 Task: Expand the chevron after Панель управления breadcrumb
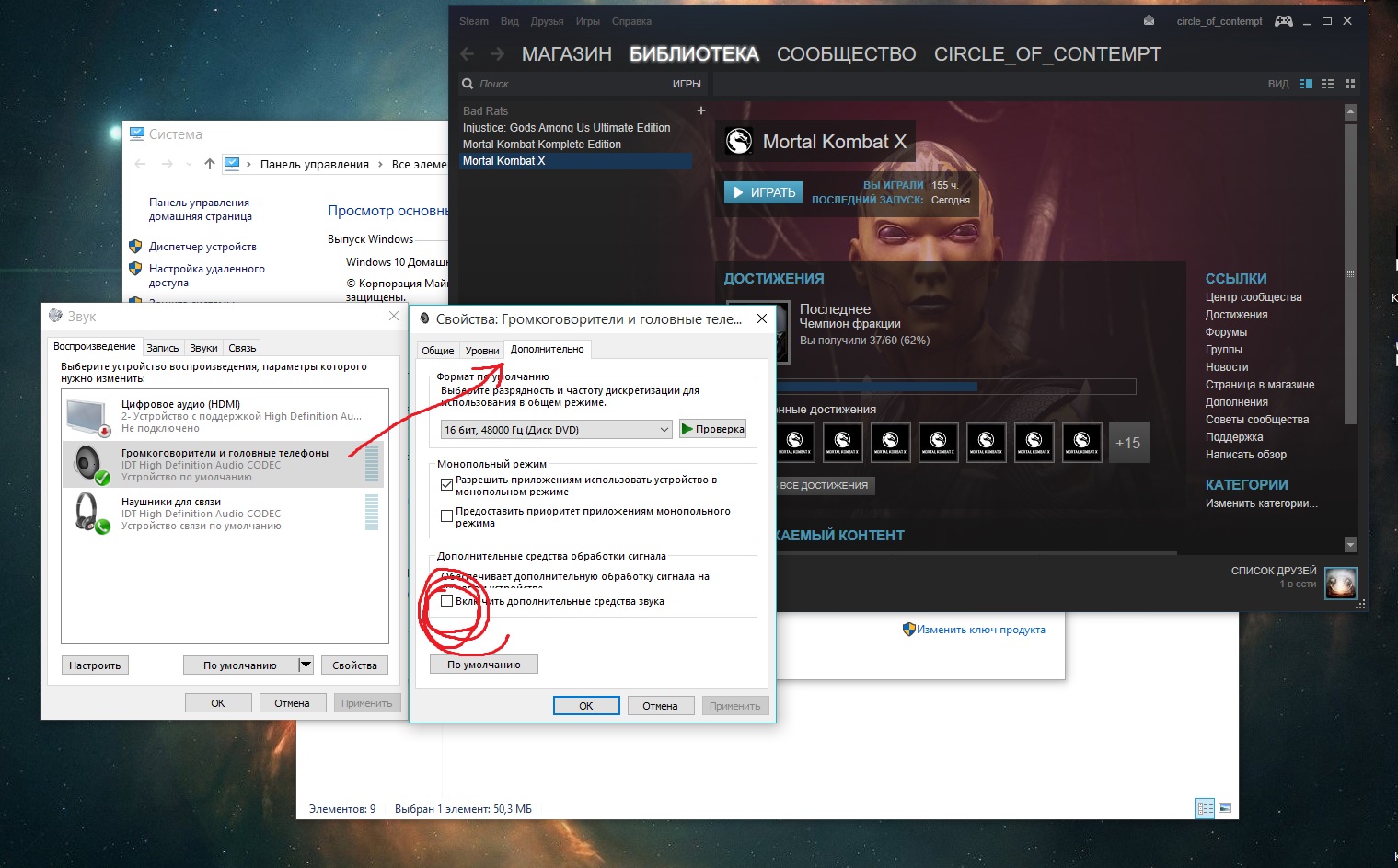click(x=380, y=165)
